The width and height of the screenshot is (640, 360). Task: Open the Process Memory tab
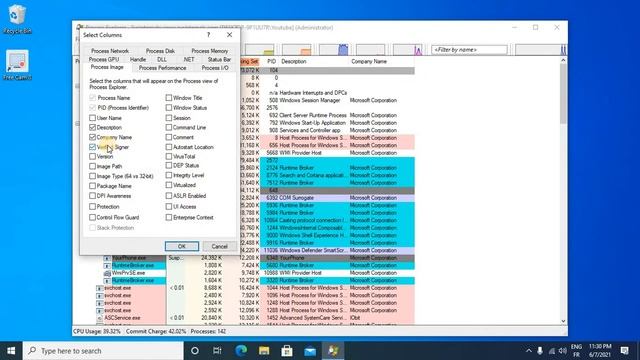(209, 51)
